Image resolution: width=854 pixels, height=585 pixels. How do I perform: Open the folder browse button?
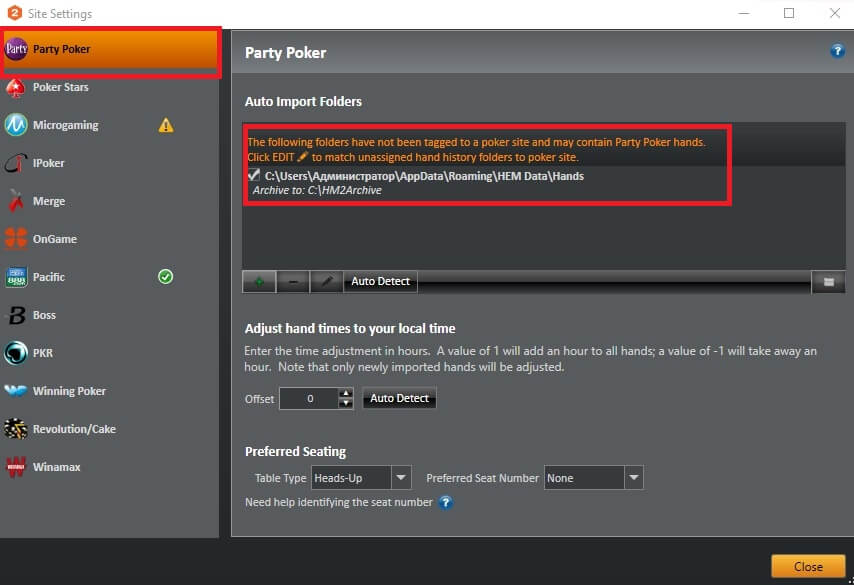point(828,282)
